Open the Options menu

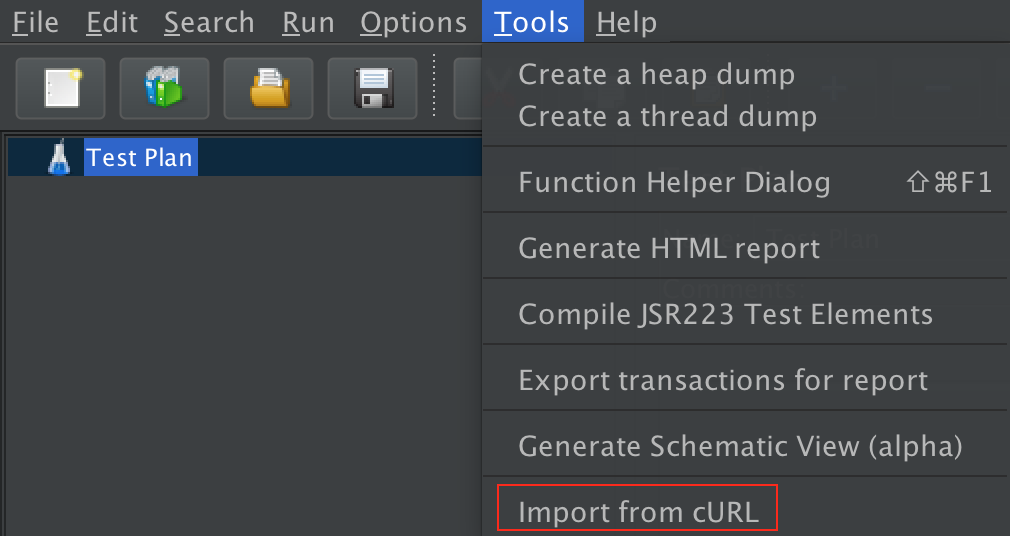413,22
